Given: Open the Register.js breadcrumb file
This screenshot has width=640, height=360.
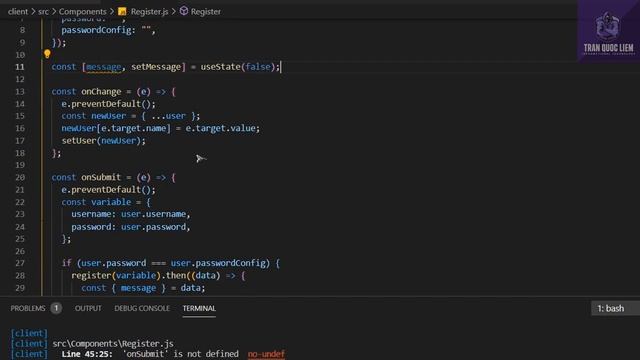Looking at the screenshot, I should pyautogui.click(x=149, y=11).
